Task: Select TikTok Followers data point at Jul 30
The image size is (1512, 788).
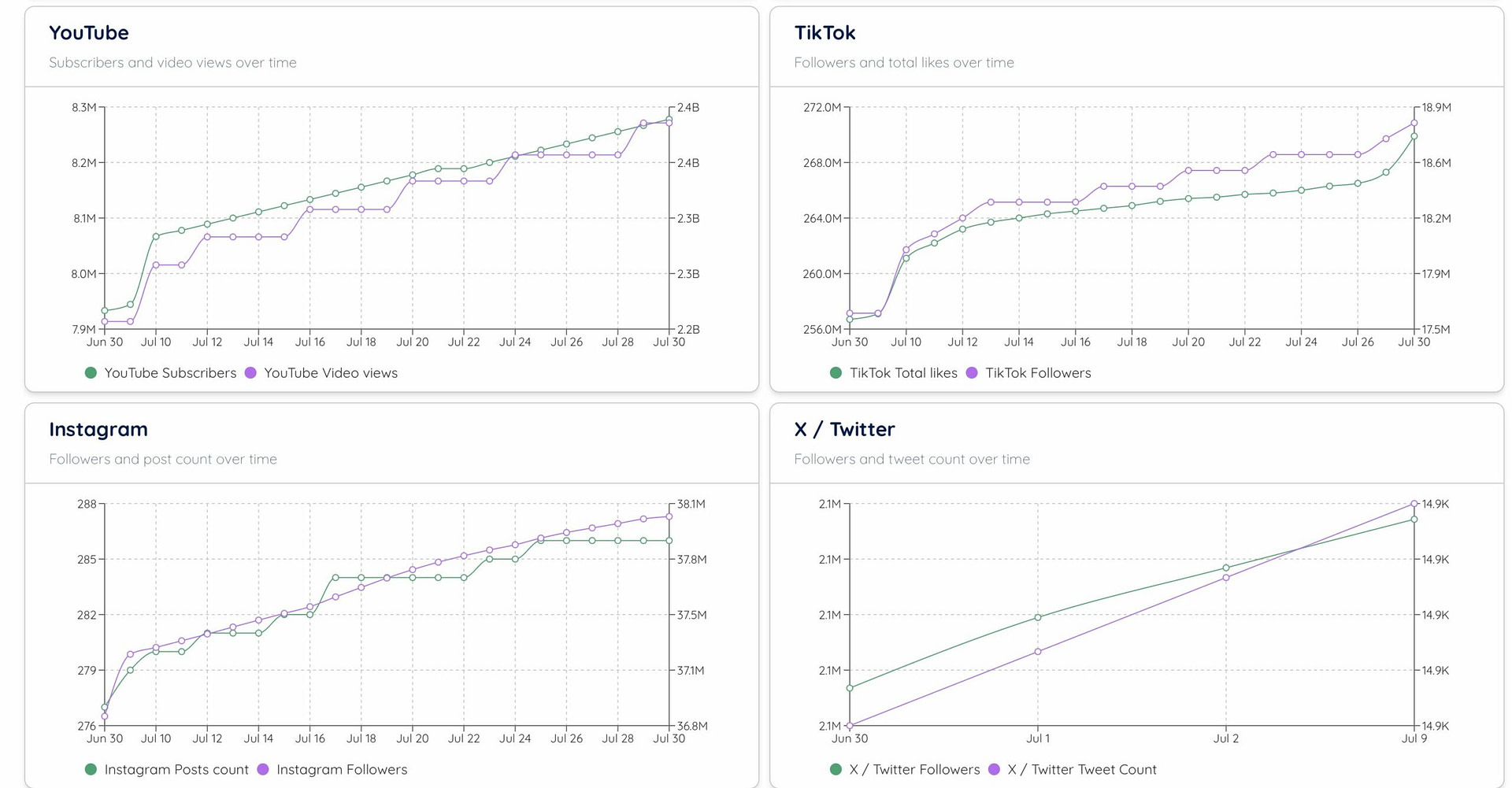Action: [x=1414, y=123]
